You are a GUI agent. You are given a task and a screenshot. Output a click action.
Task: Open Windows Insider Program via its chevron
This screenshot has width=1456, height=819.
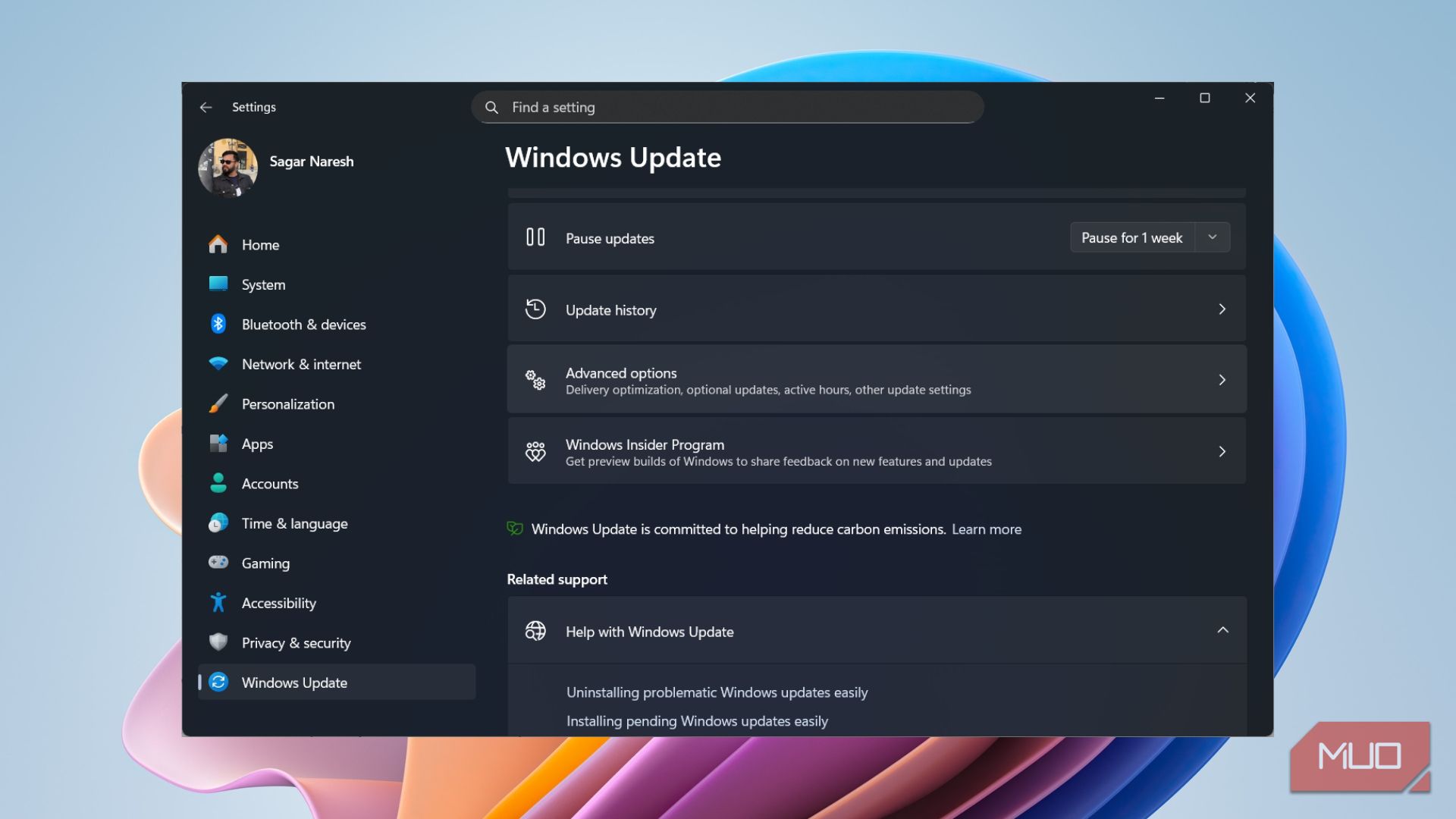point(1222,452)
